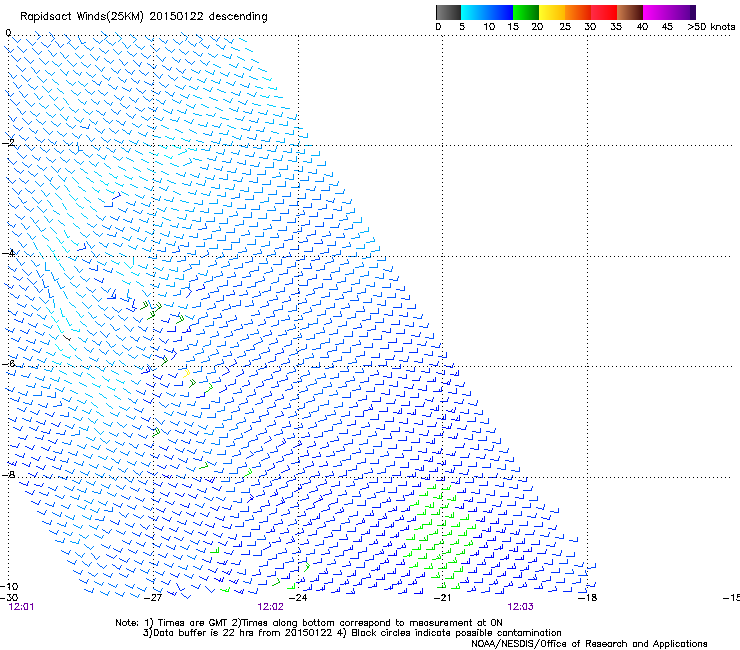
Task: Click longitude label -30
Action: coord(9,598)
